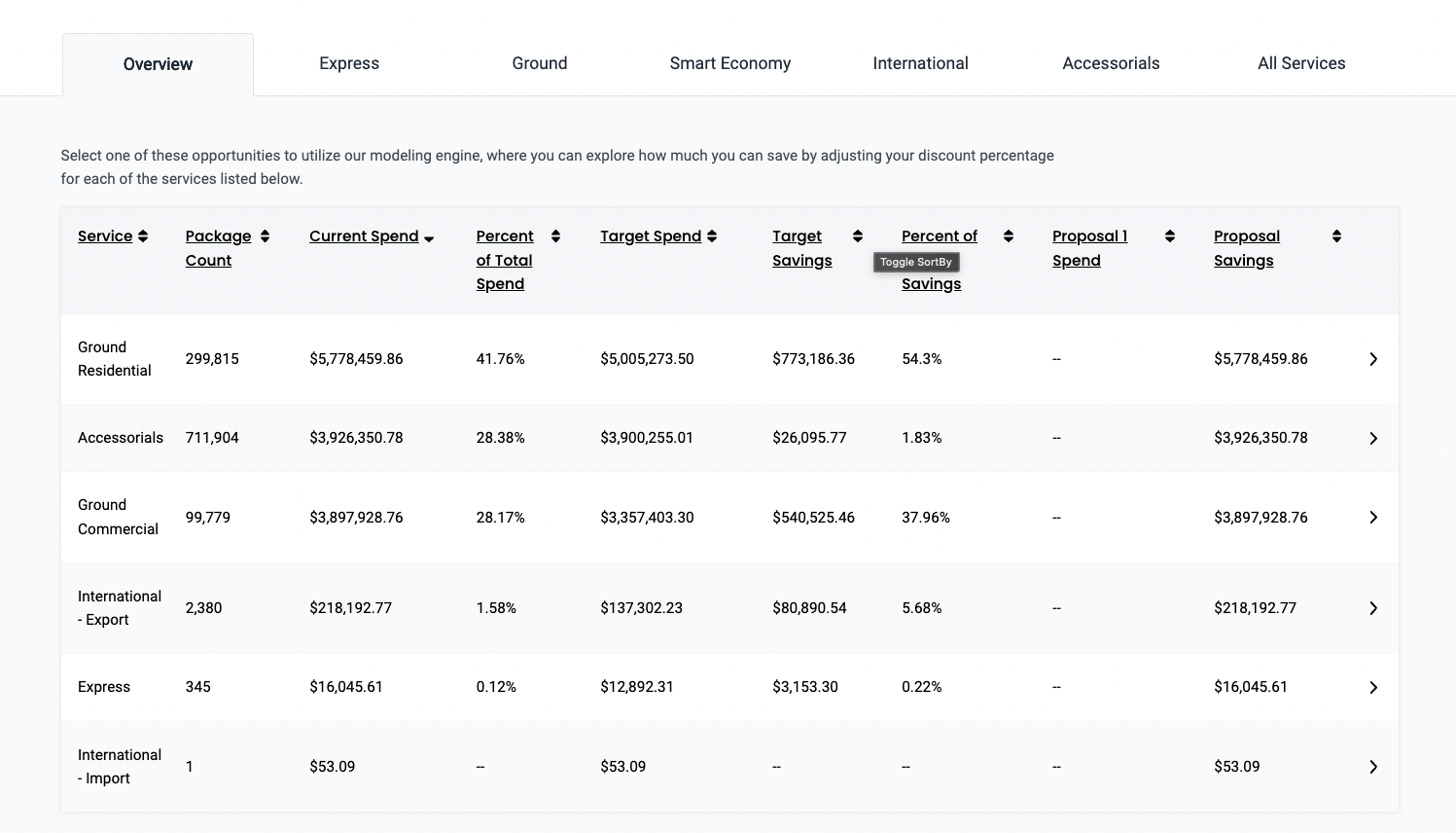Click the Target Spend sort icon
This screenshot has height=833, width=1456.
point(712,235)
